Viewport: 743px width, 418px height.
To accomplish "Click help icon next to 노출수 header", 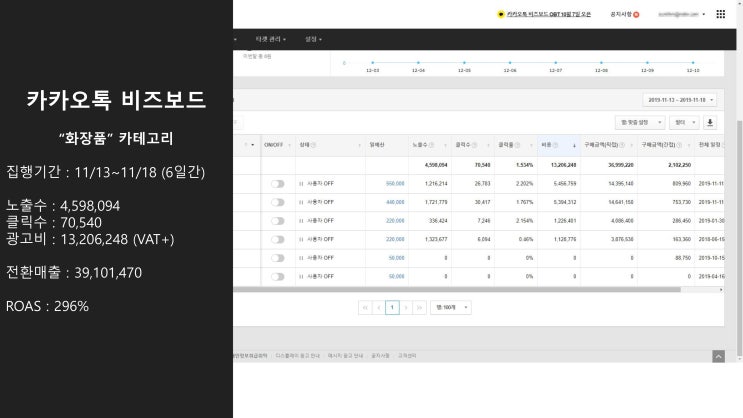I will point(431,145).
